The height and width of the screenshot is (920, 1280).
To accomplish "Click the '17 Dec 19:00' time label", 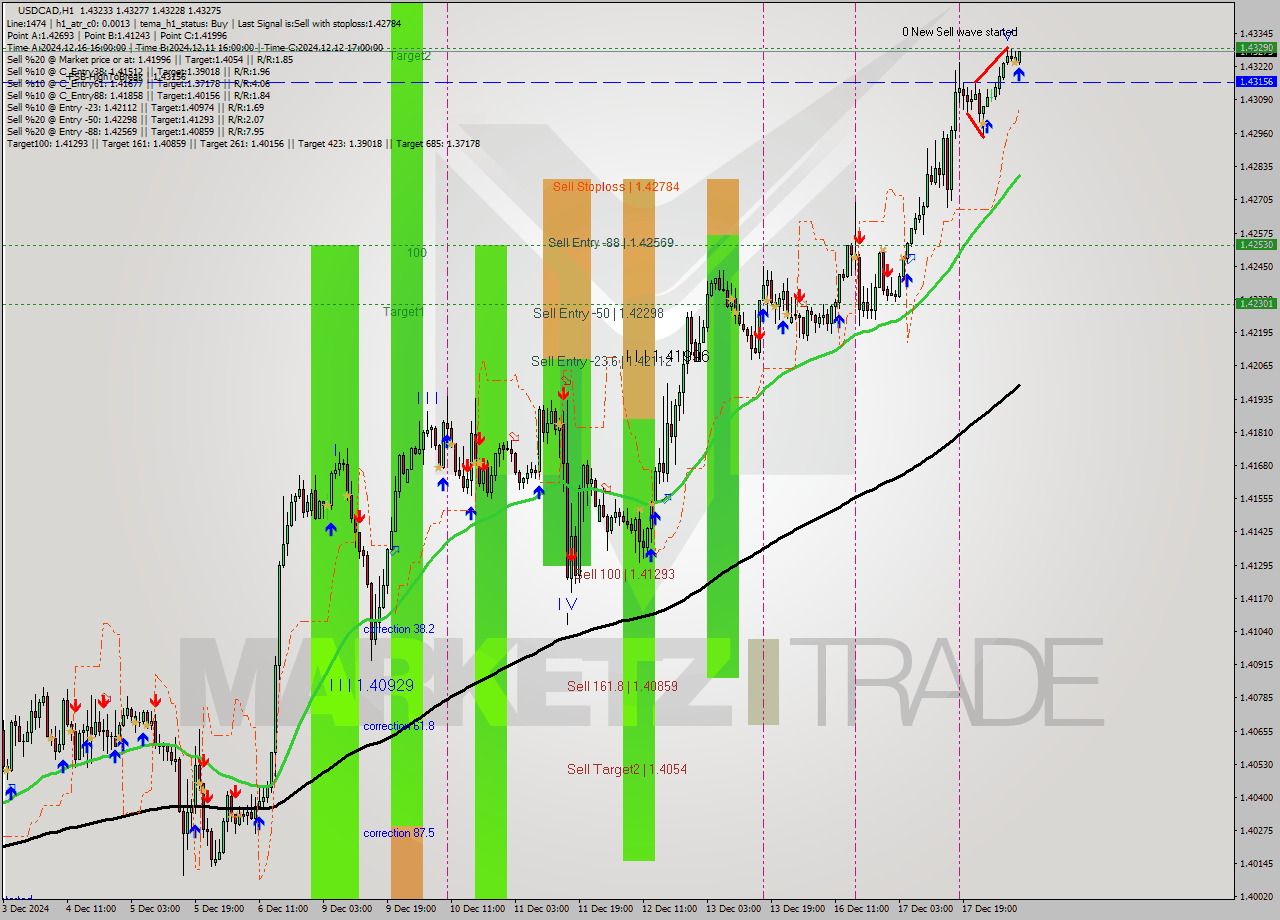I will tap(991, 909).
